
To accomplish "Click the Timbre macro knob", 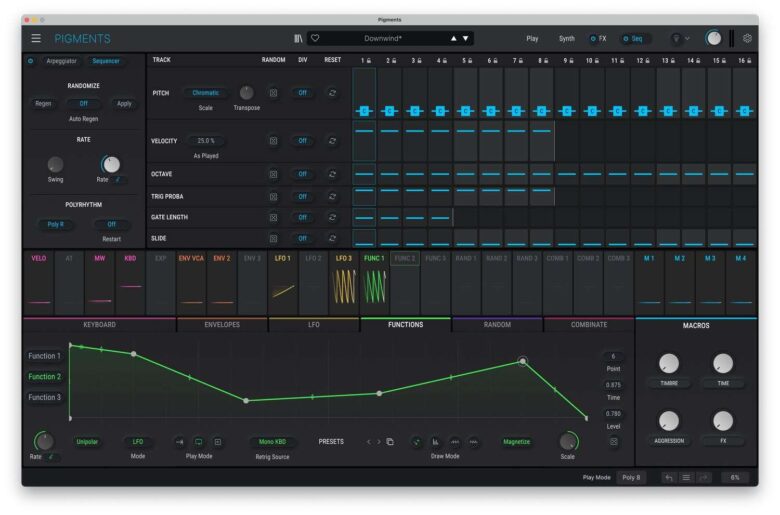I will [x=669, y=365].
